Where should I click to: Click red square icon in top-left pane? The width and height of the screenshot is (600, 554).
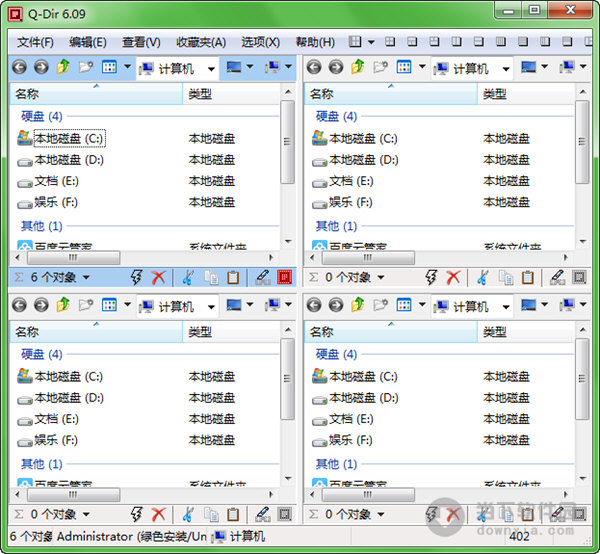coord(285,277)
